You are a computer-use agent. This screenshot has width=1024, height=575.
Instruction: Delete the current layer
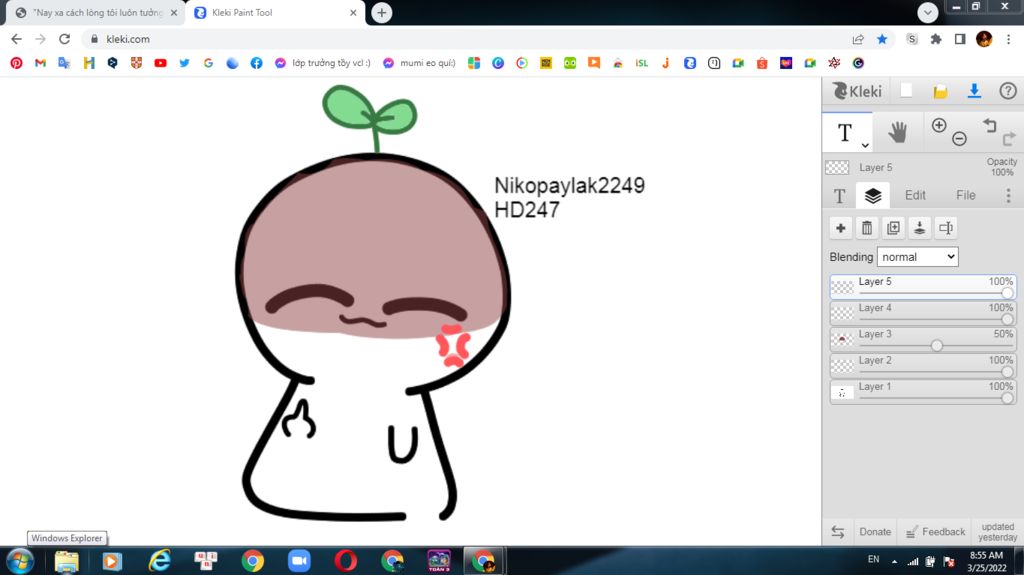point(867,228)
